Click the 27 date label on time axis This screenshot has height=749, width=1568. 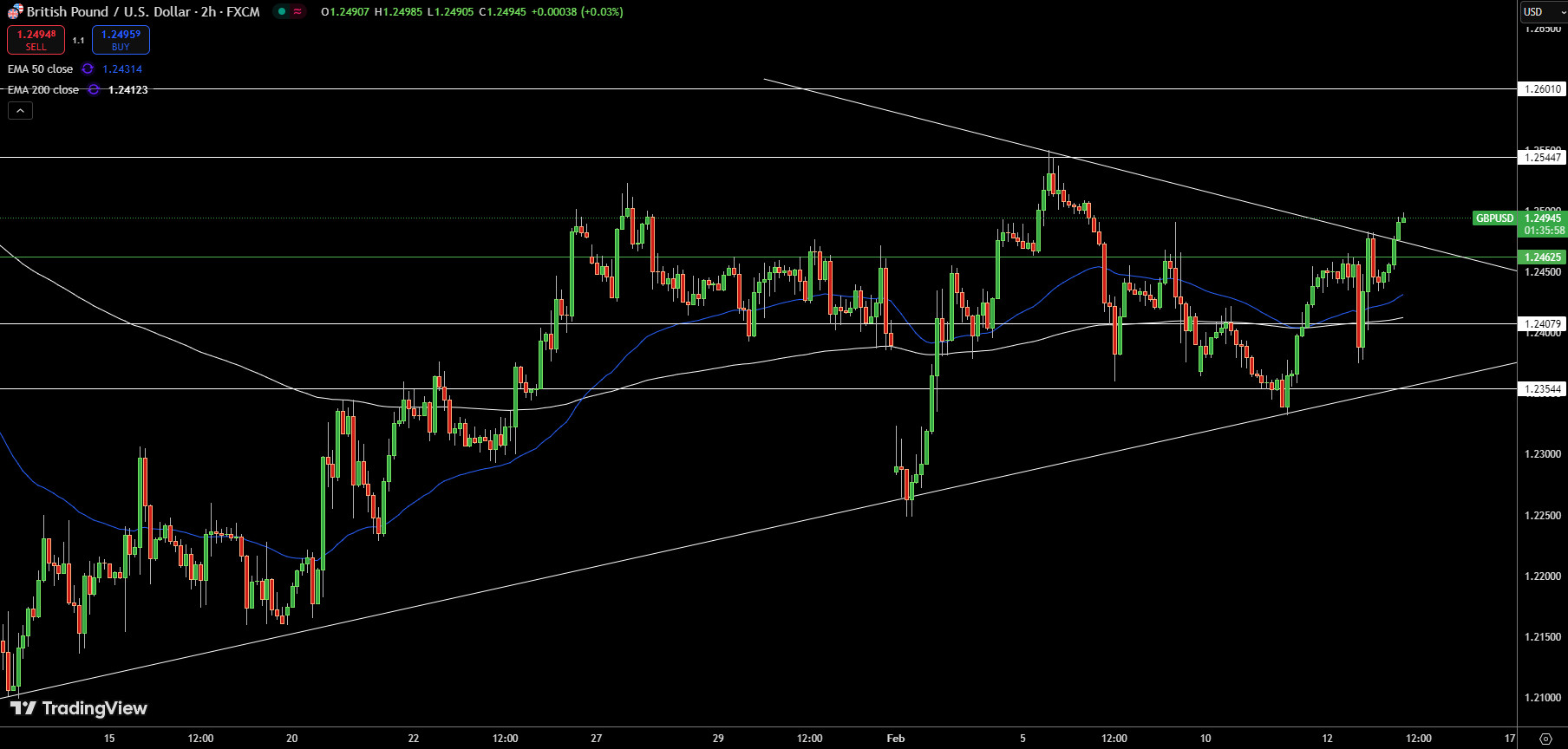click(x=597, y=739)
